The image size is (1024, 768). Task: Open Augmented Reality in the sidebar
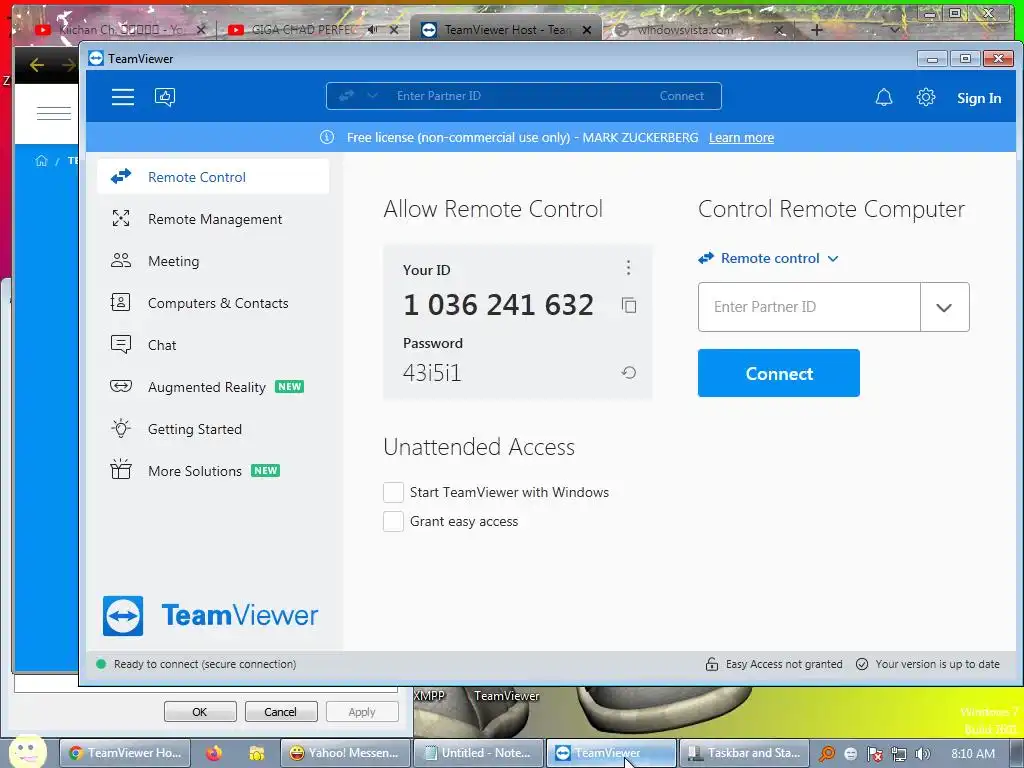point(213,387)
